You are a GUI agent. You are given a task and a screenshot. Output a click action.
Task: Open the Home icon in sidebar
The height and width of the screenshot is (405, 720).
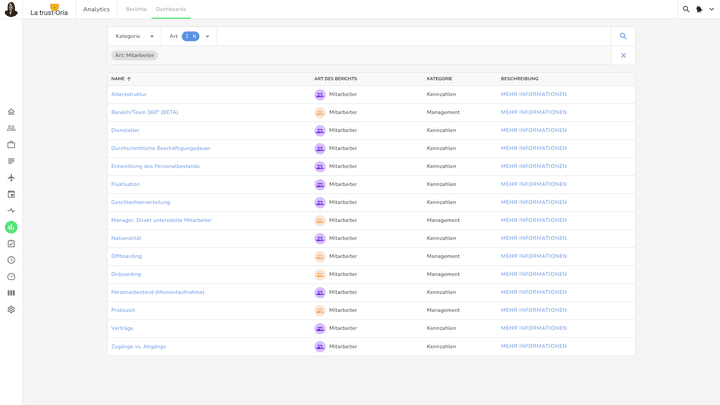click(11, 112)
